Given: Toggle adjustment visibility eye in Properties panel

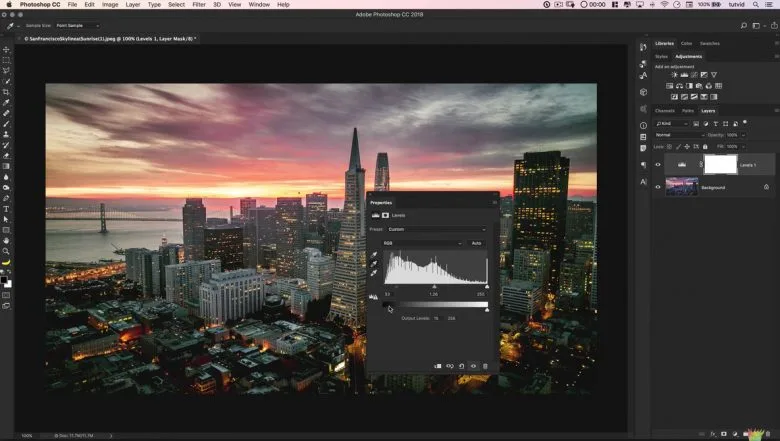Looking at the screenshot, I should pyautogui.click(x=474, y=366).
